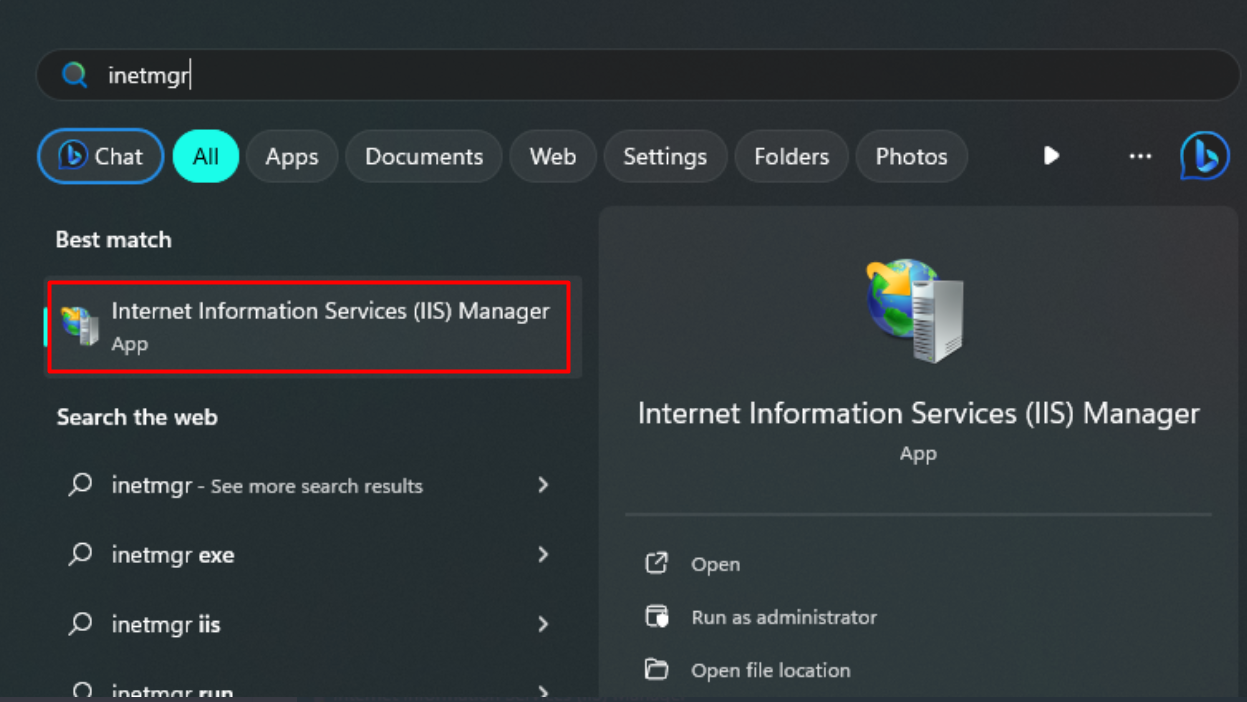Viewport: 1247px width, 702px height.
Task: Click the Open file location folder icon
Action: tap(656, 669)
